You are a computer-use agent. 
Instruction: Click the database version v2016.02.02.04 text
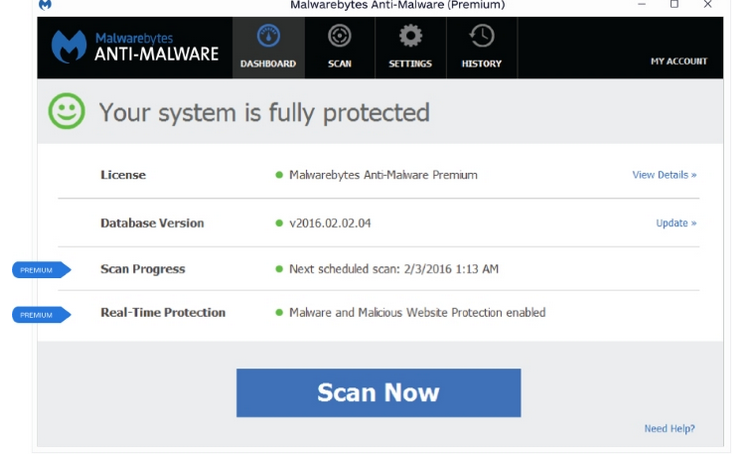click(x=330, y=223)
